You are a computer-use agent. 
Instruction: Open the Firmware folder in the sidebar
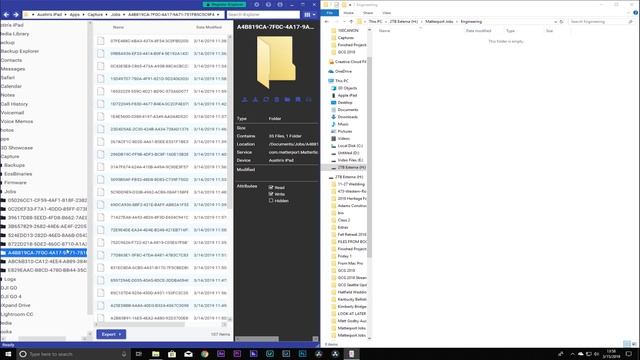pyautogui.click(x=16, y=183)
